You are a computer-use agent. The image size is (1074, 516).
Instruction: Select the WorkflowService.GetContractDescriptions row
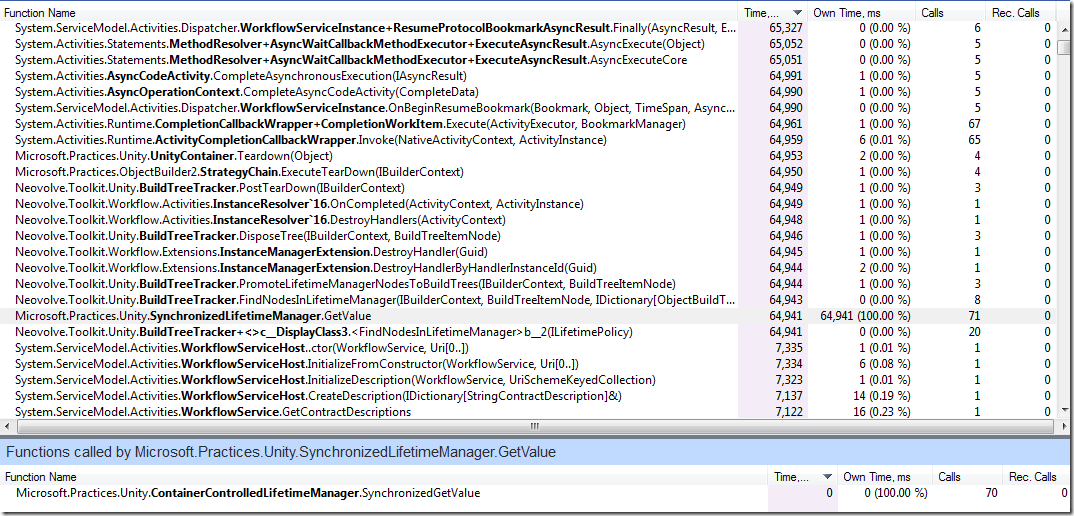coord(527,411)
